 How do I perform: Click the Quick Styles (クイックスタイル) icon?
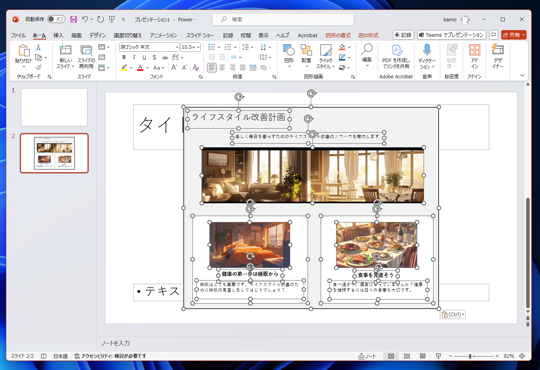(x=325, y=50)
